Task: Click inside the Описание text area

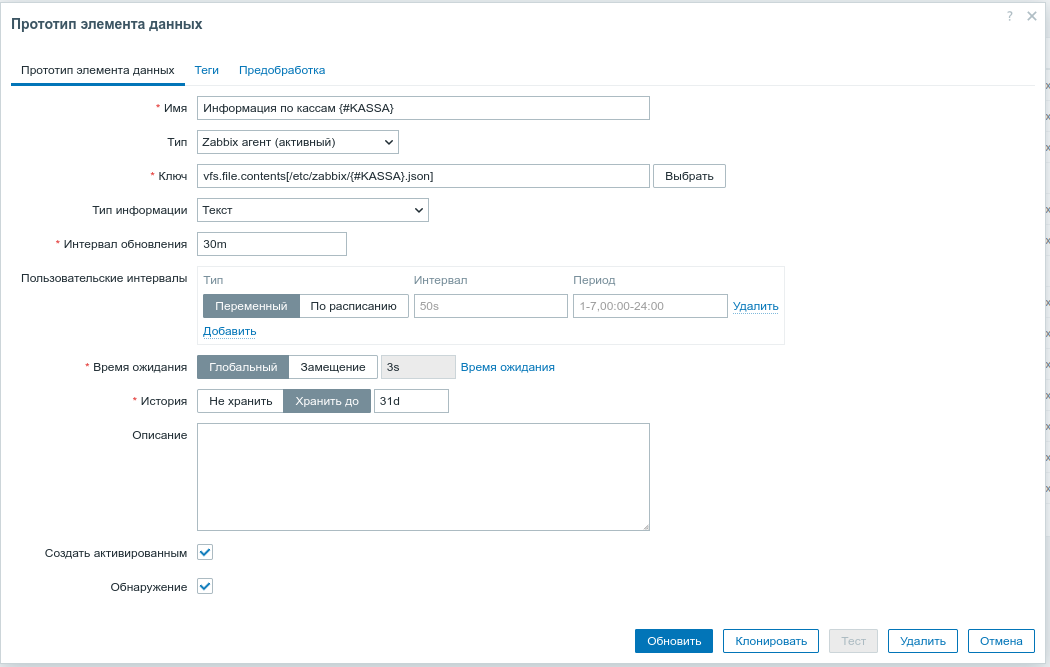Action: (423, 477)
